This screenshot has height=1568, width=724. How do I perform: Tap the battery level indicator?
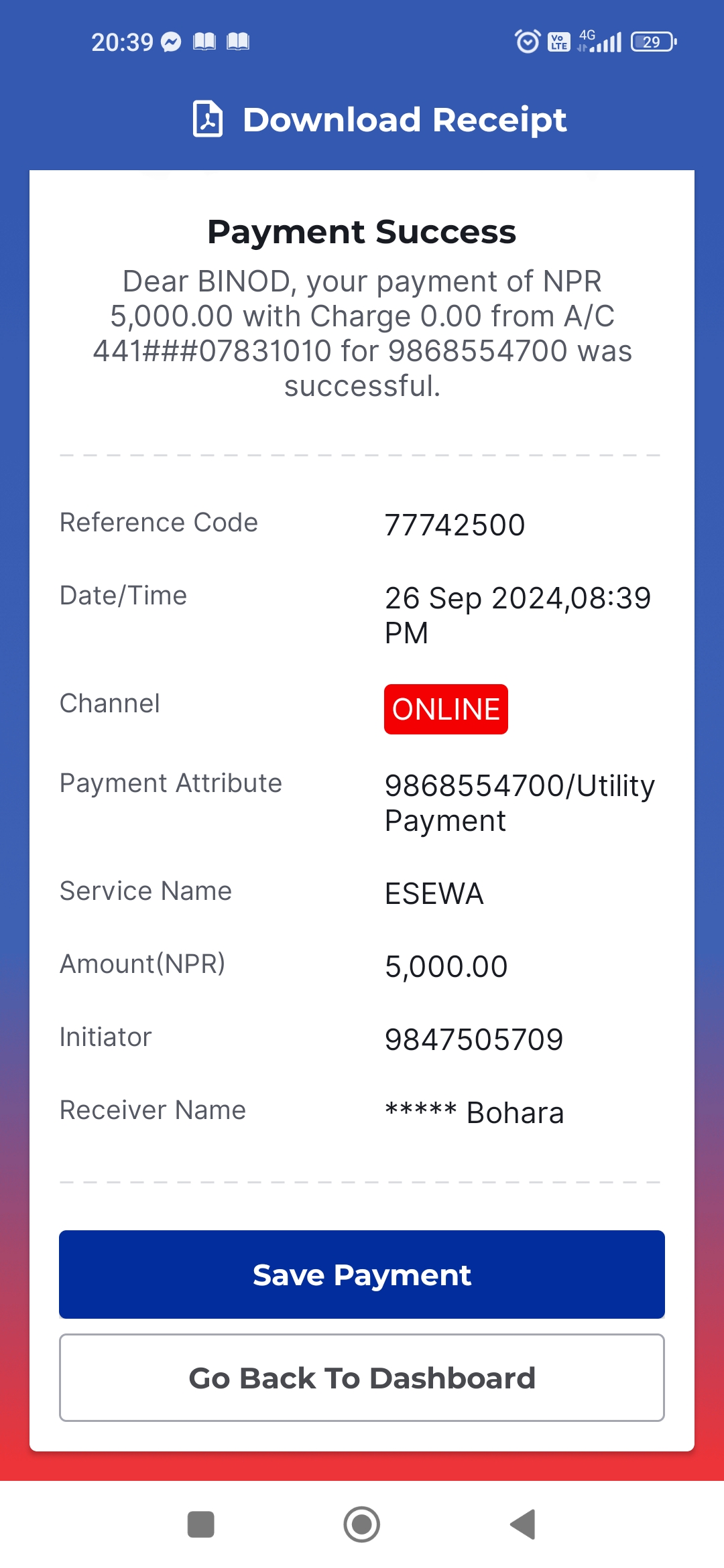pyautogui.click(x=654, y=42)
